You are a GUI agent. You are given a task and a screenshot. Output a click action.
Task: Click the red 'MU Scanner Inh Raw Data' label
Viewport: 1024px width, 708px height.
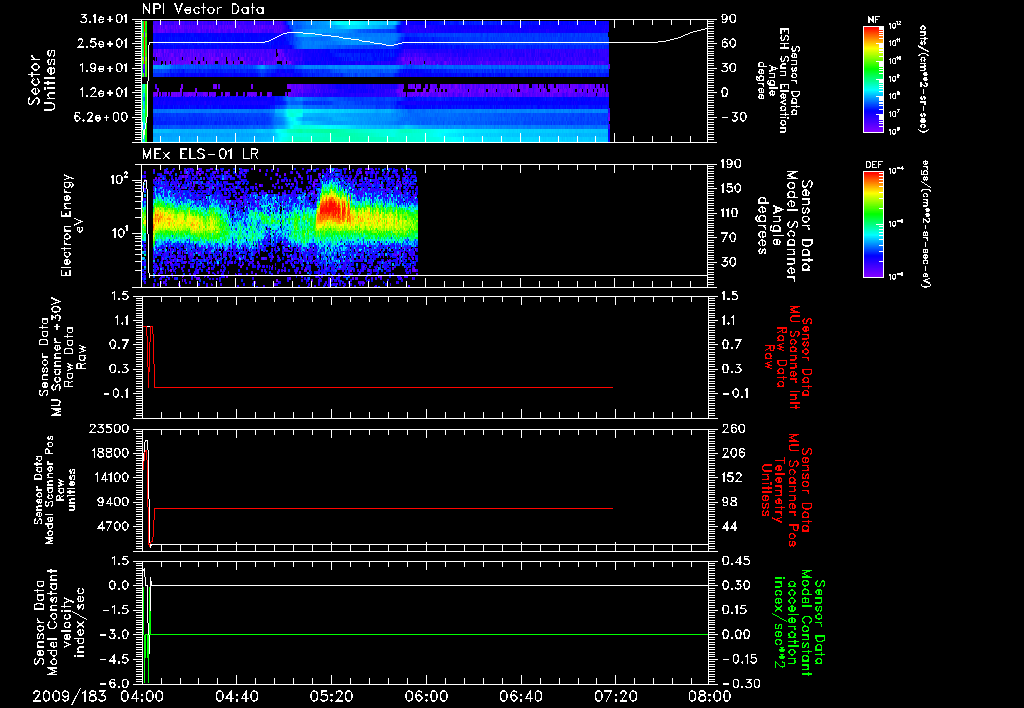(x=788, y=357)
